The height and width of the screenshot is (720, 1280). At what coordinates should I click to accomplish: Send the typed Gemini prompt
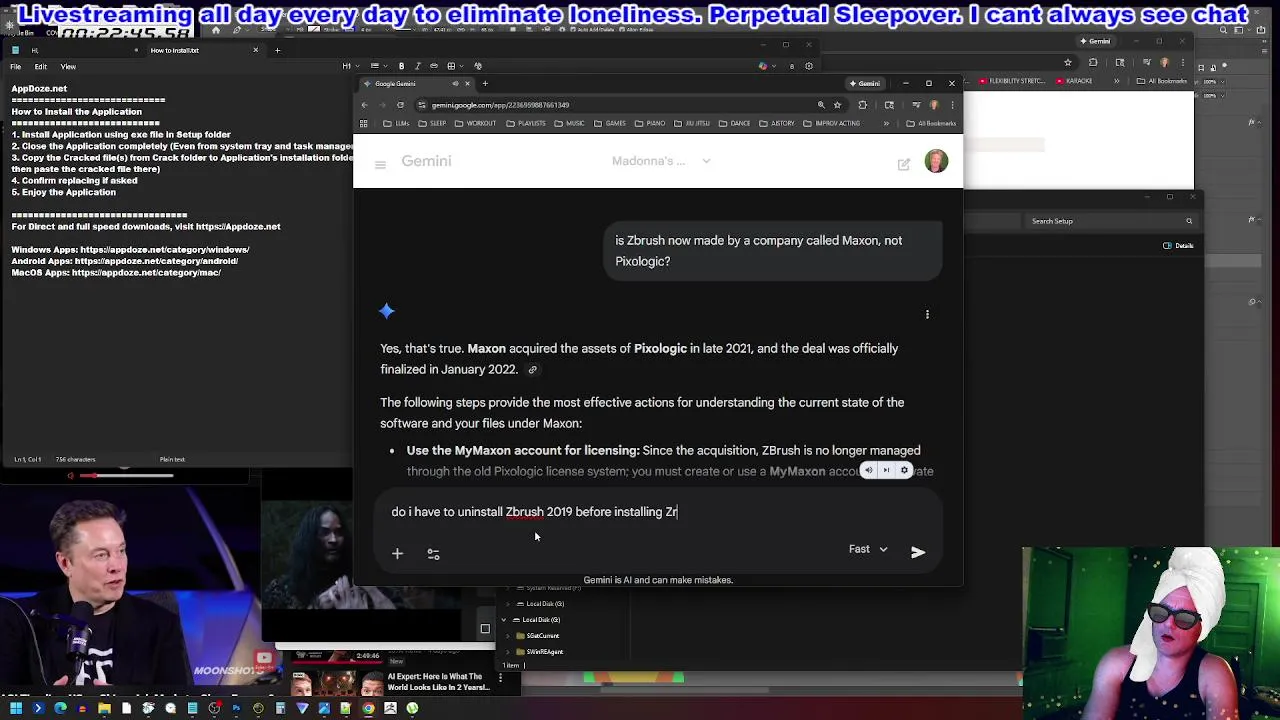(x=918, y=552)
